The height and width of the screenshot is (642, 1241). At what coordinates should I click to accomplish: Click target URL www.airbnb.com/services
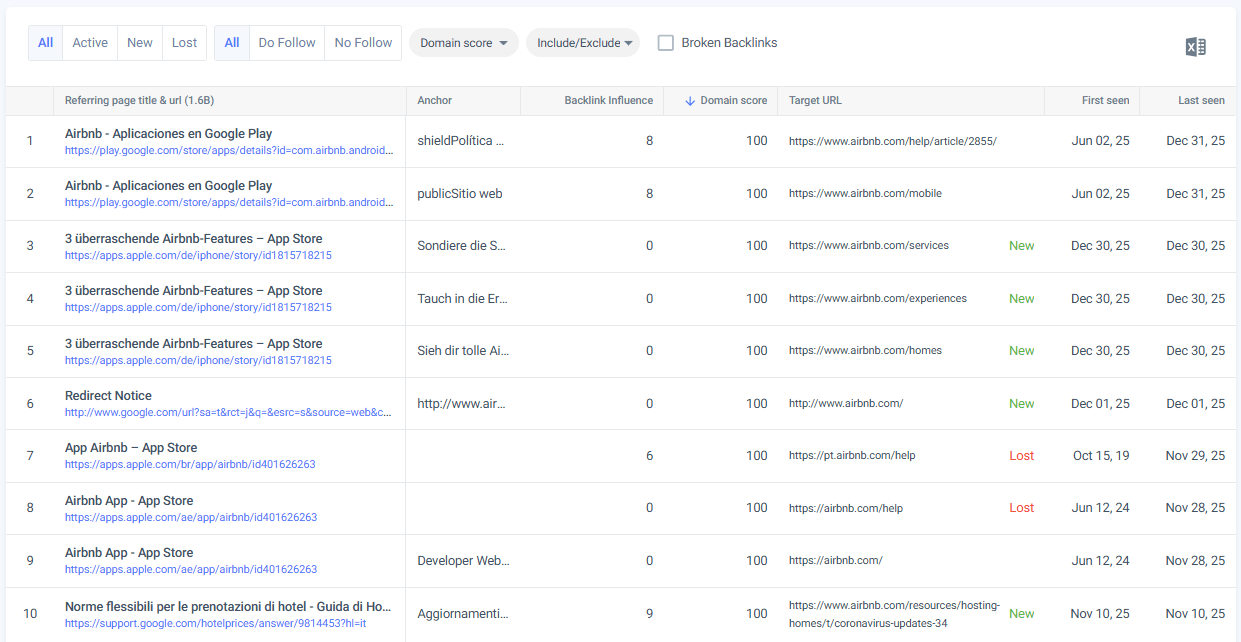pyautogui.click(x=869, y=246)
